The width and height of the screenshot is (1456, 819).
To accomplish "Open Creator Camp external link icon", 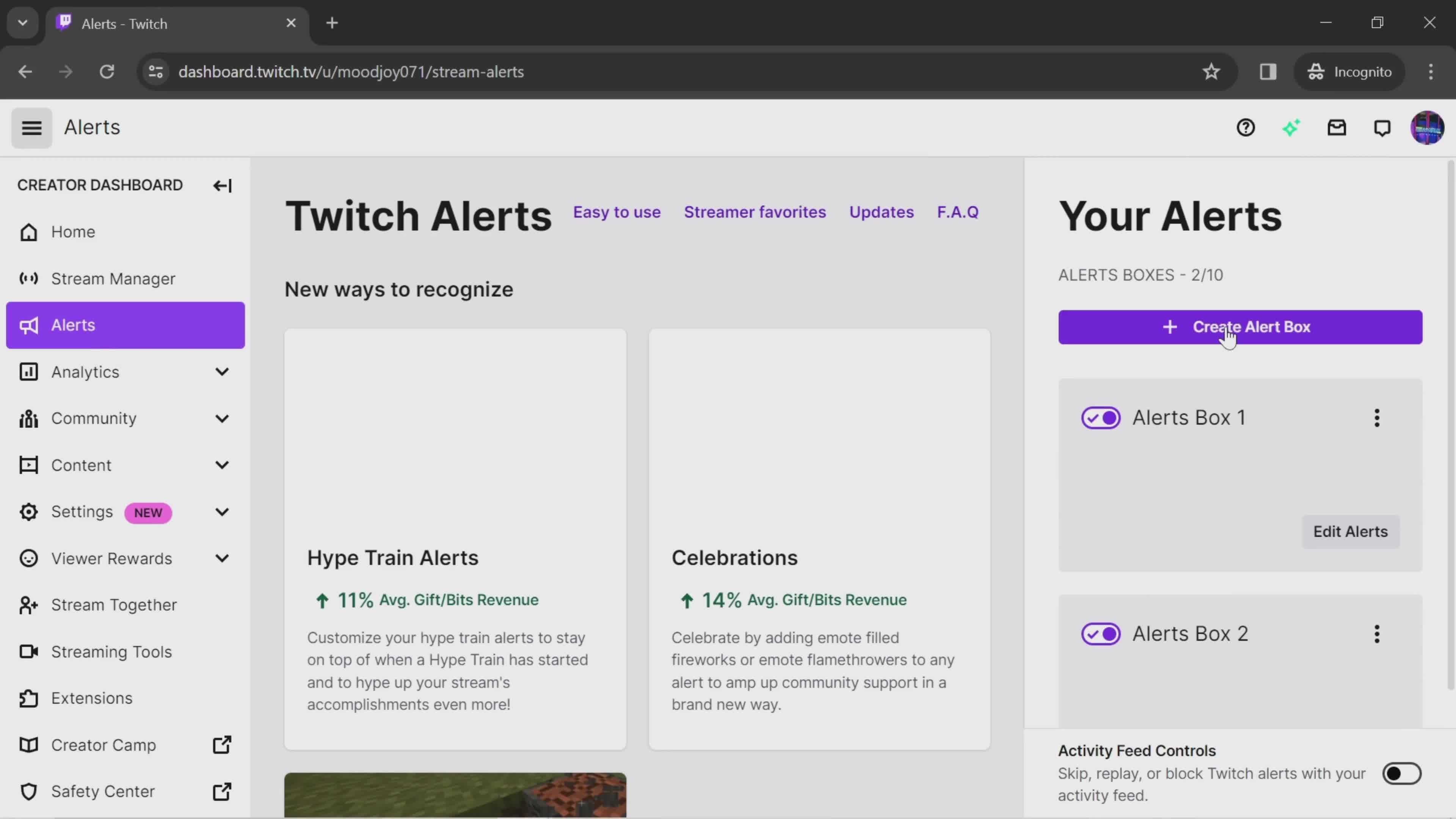I will 221,745.
